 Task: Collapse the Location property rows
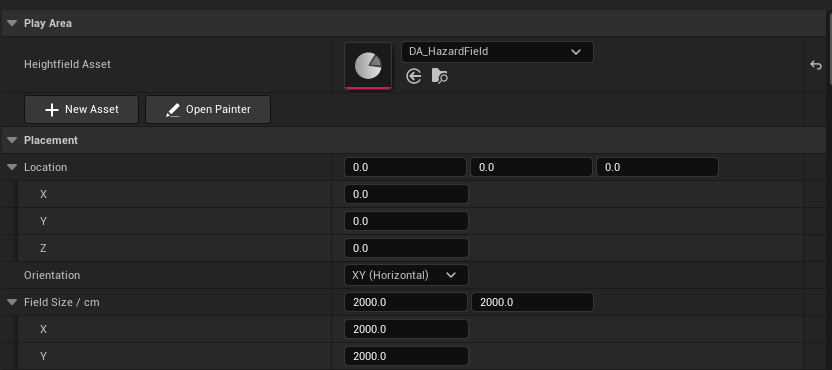12,167
